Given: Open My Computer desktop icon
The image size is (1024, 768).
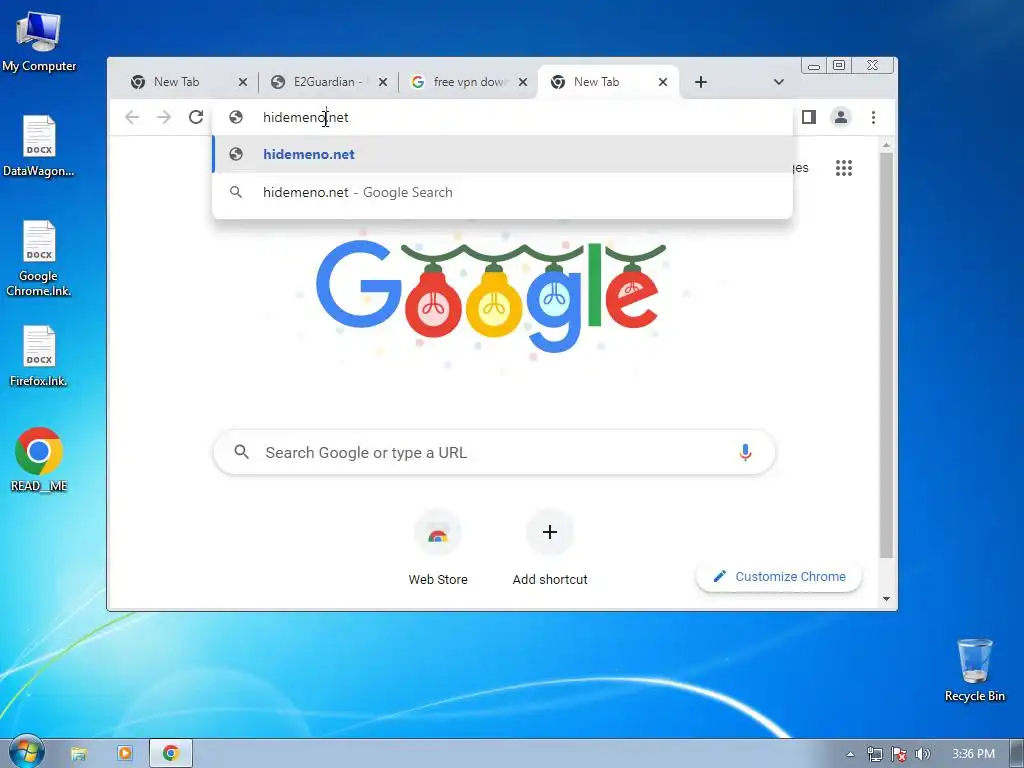Looking at the screenshot, I should 39,40.
